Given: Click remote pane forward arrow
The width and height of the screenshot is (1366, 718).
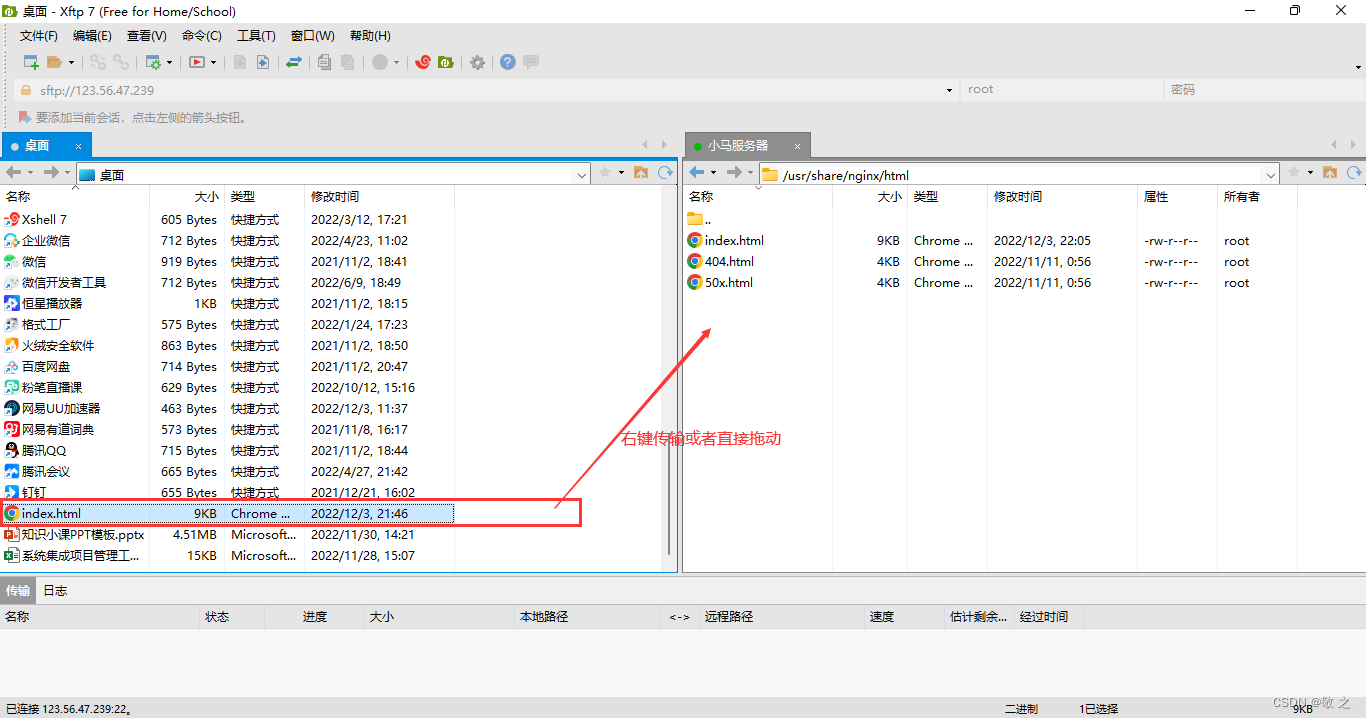Looking at the screenshot, I should coord(734,173).
